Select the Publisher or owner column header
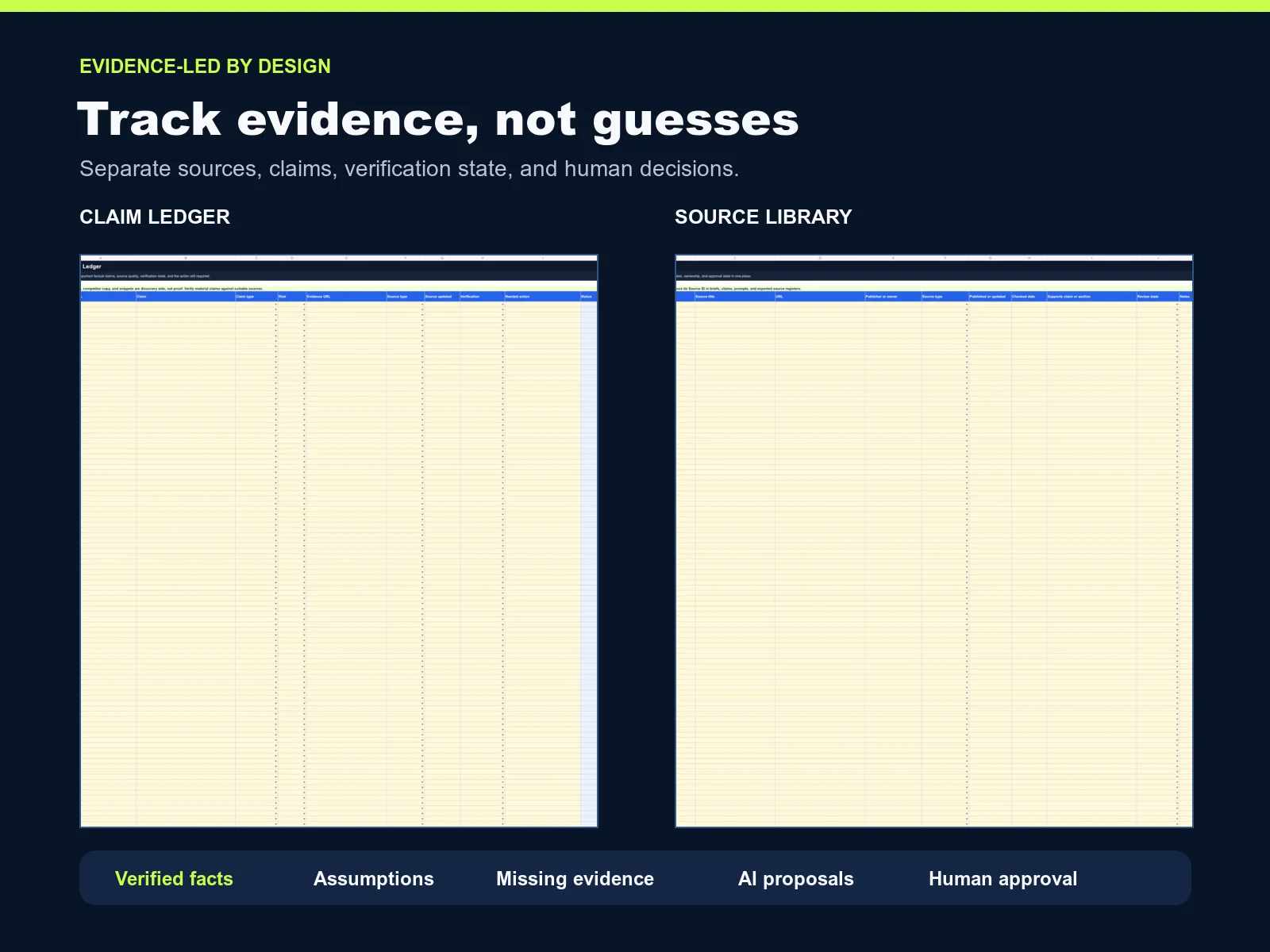The height and width of the screenshot is (952, 1270). [x=892, y=297]
